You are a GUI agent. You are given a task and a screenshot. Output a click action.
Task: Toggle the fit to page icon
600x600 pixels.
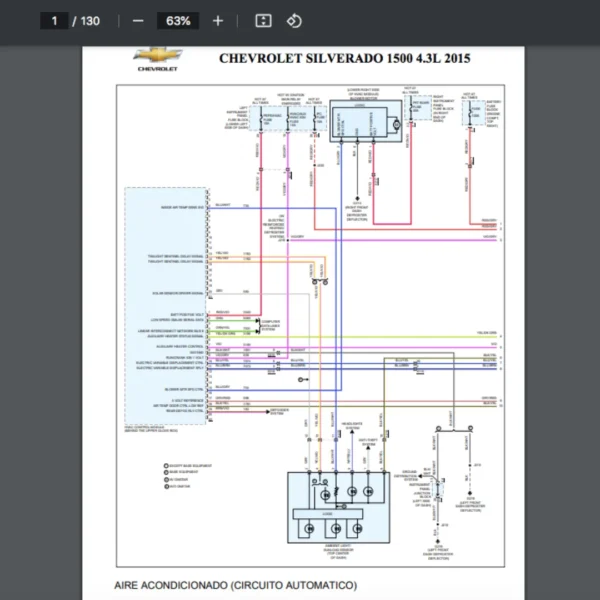[x=263, y=20]
